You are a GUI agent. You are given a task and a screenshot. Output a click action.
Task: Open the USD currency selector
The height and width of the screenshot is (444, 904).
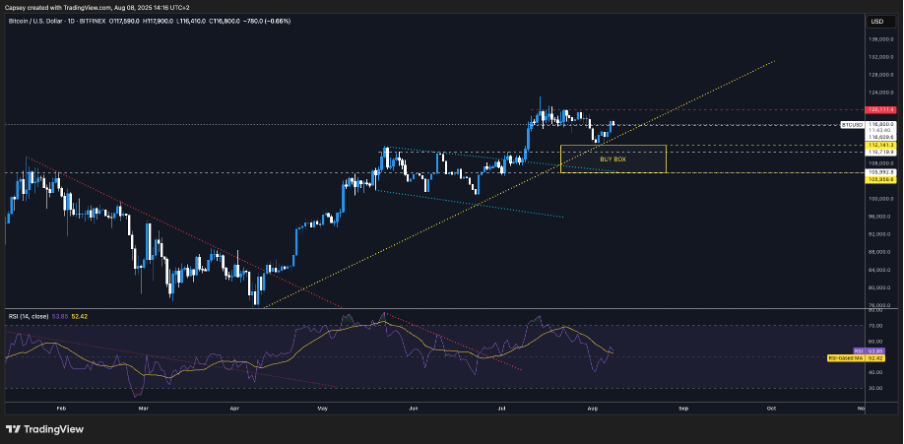(877, 21)
